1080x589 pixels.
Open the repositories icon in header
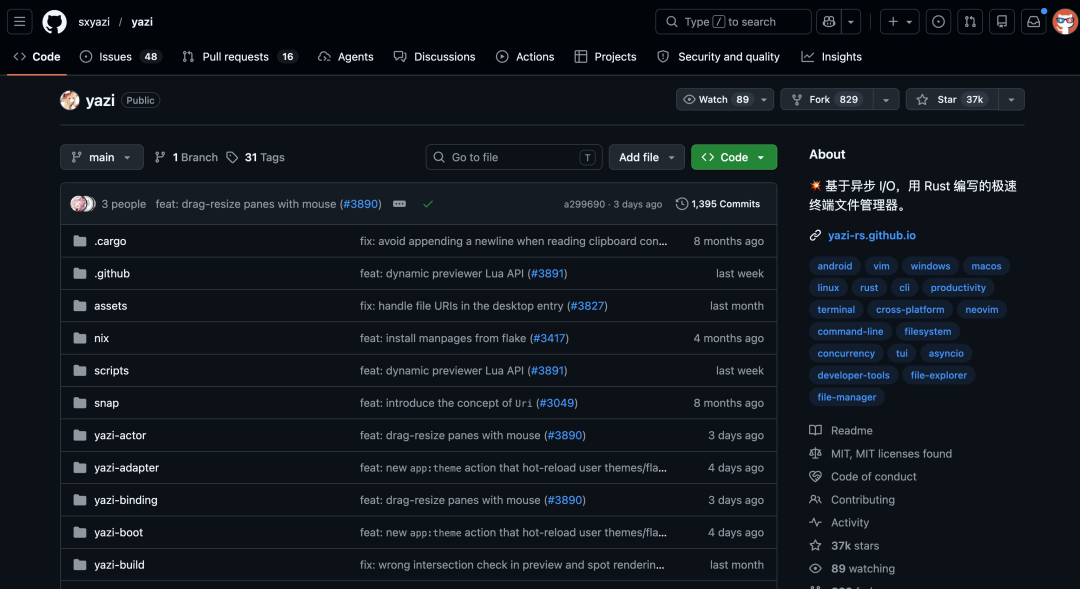1001,21
